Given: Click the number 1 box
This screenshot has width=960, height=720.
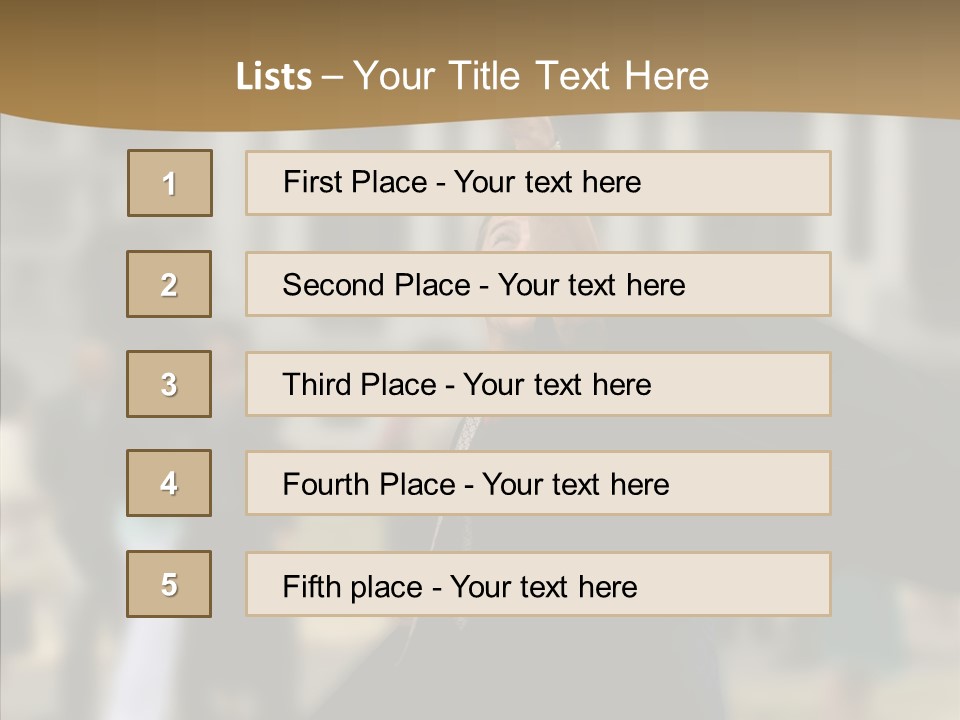Looking at the screenshot, I should coord(170,183).
